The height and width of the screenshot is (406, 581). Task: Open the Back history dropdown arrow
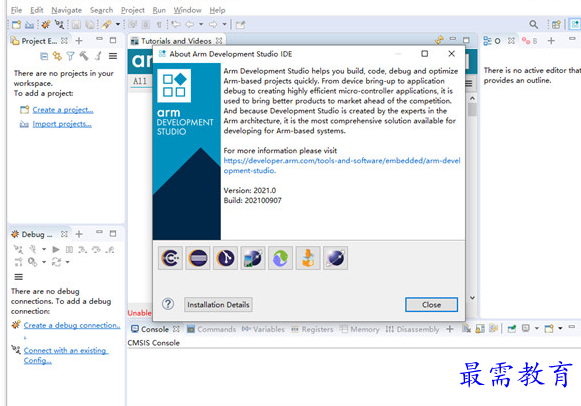pos(201,24)
